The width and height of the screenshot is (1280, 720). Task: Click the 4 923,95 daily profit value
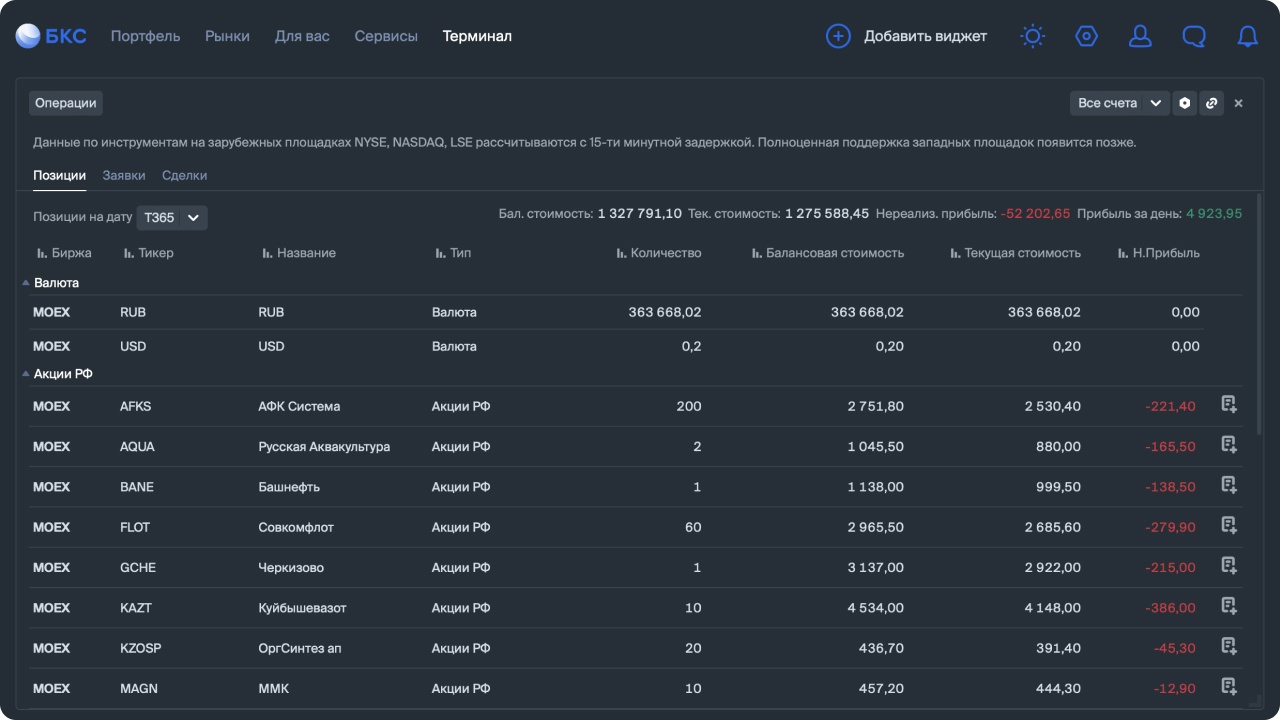pyautogui.click(x=1214, y=213)
